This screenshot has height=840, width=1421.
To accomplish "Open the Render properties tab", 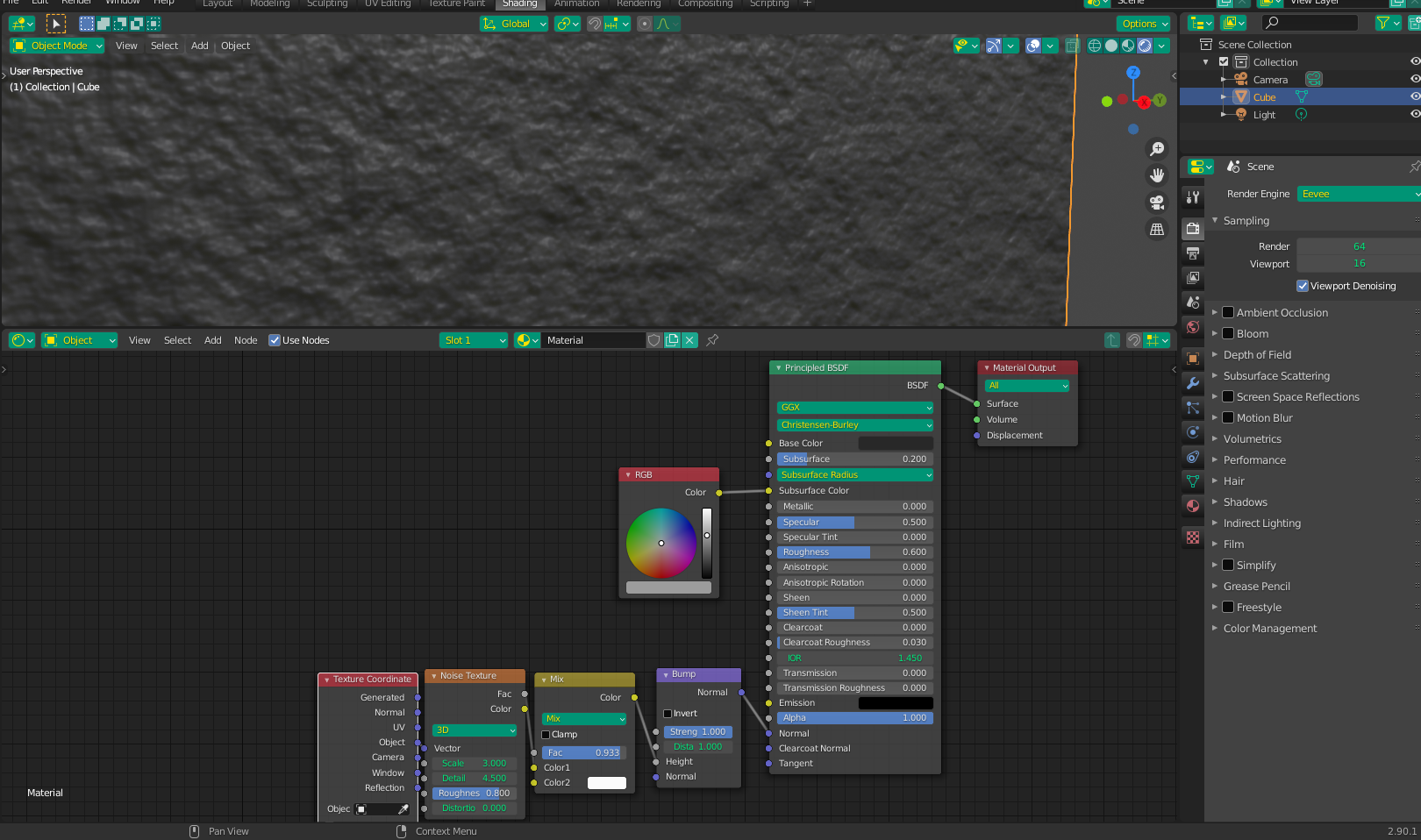I will [1193, 229].
